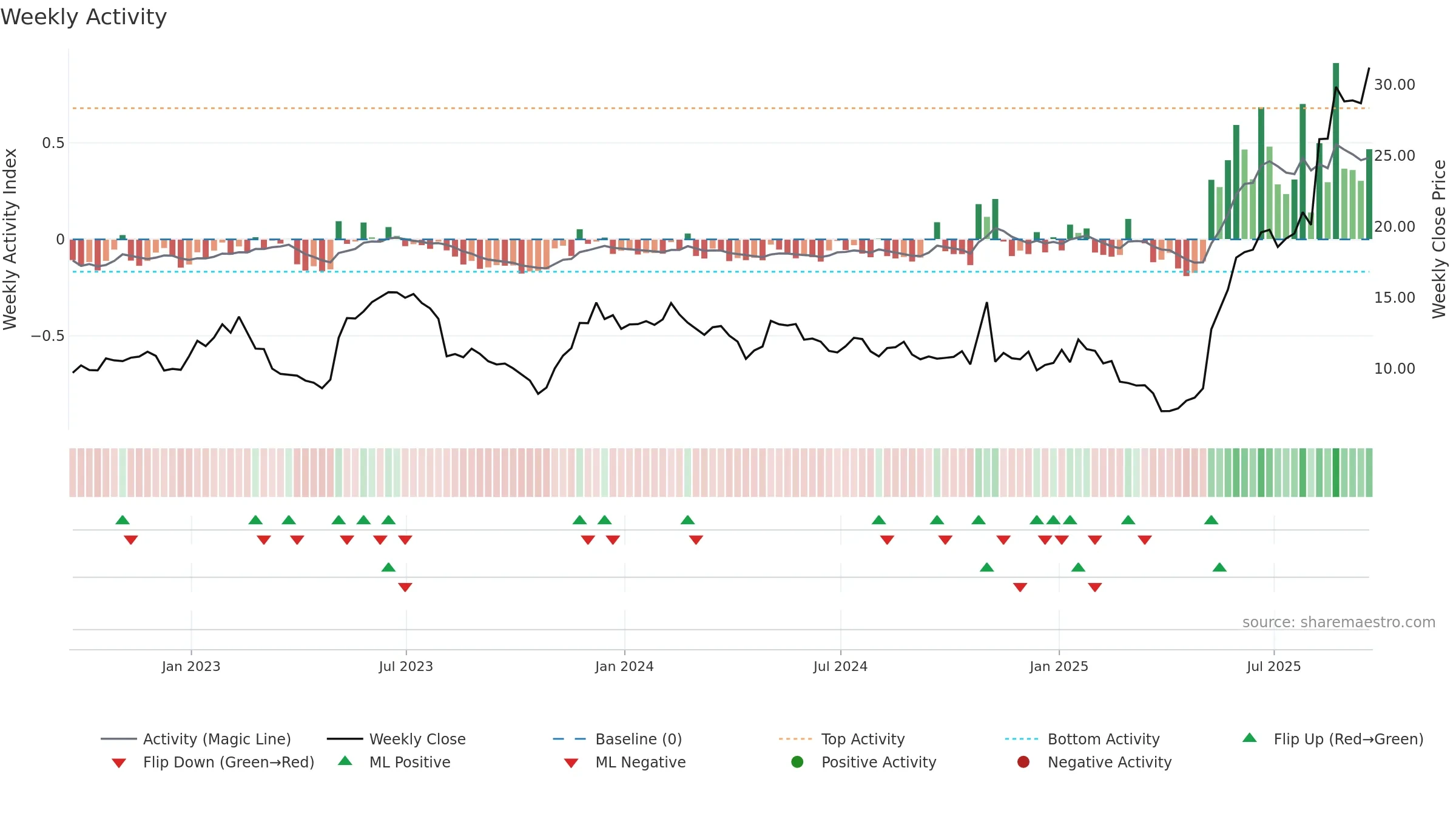The height and width of the screenshot is (819, 1456).
Task: Click the Jul 2024 x-axis label
Action: pyautogui.click(x=840, y=666)
